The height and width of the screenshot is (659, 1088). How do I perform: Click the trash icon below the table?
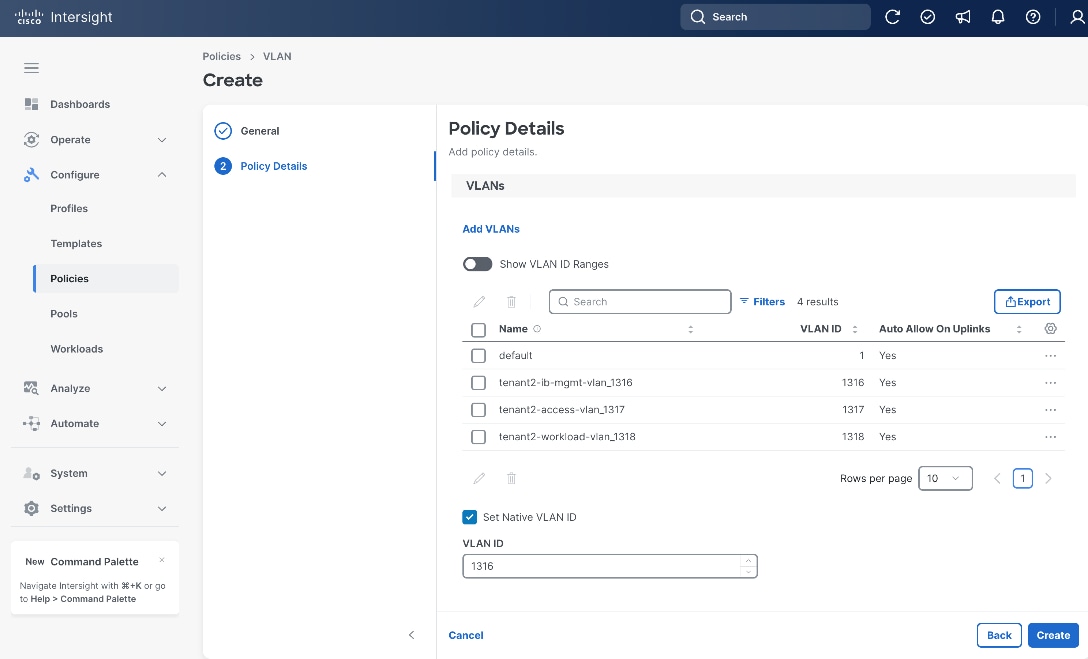coord(511,478)
